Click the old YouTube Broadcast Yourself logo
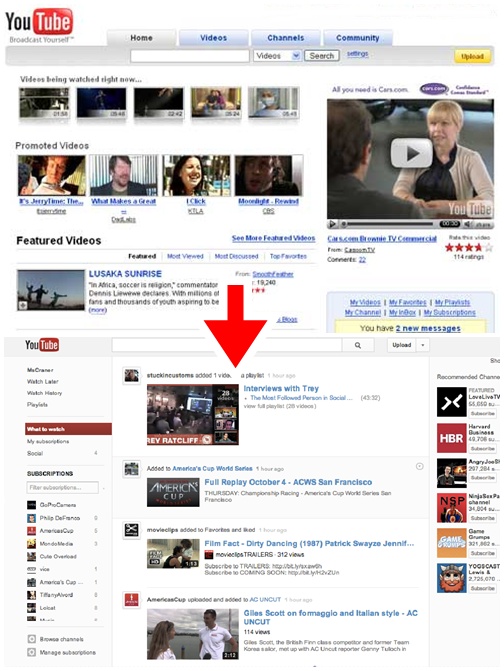This screenshot has height=671, width=504. tap(39, 25)
